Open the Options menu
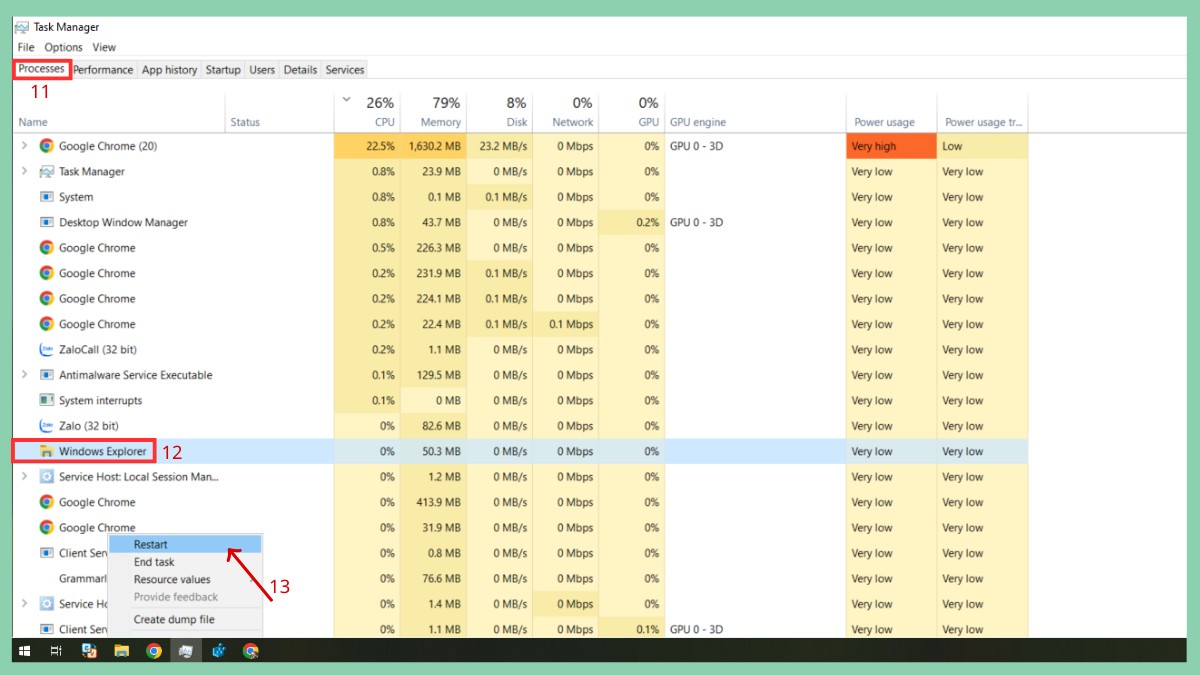This screenshot has width=1200, height=675. click(x=62, y=47)
